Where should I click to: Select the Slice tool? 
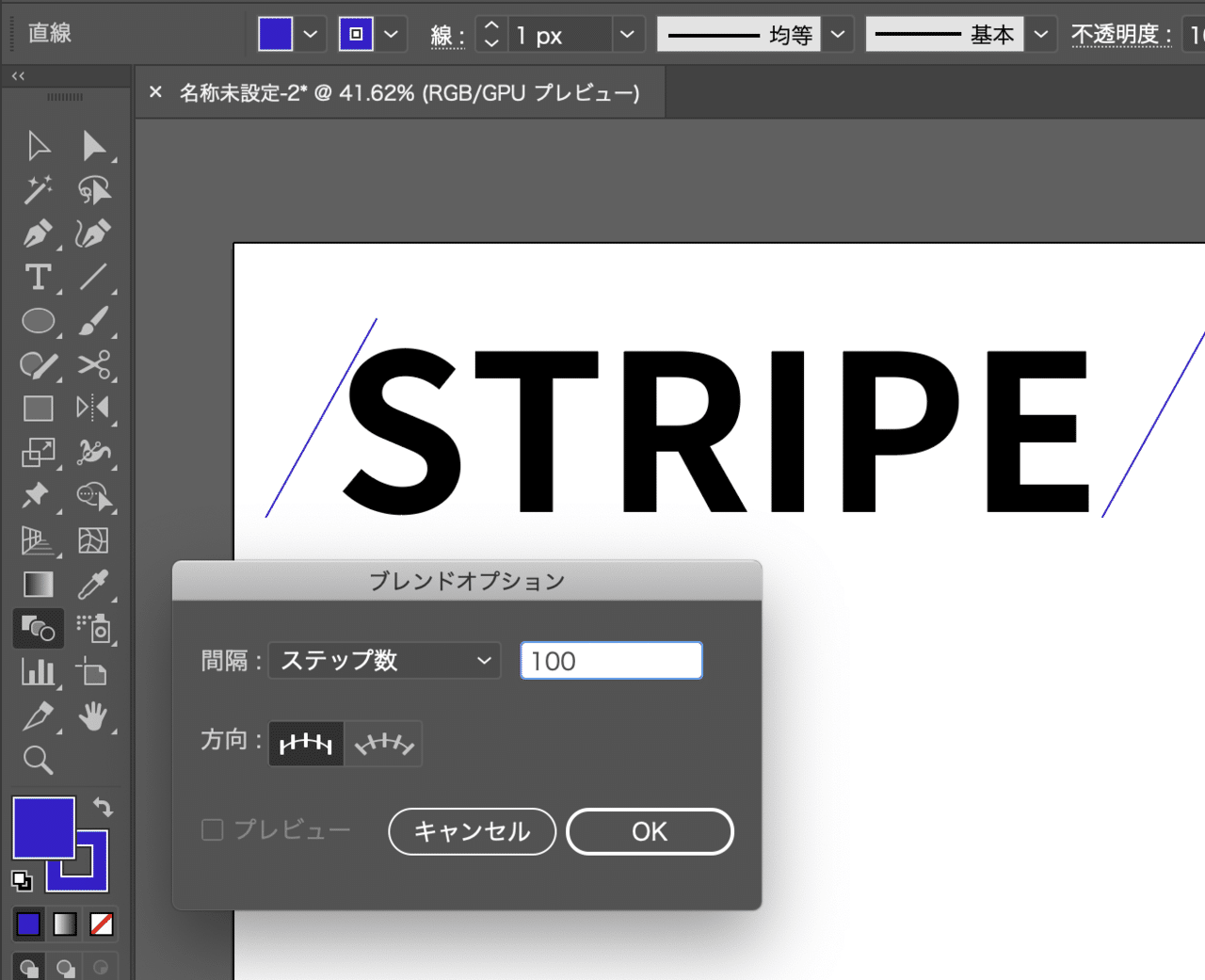[x=39, y=716]
